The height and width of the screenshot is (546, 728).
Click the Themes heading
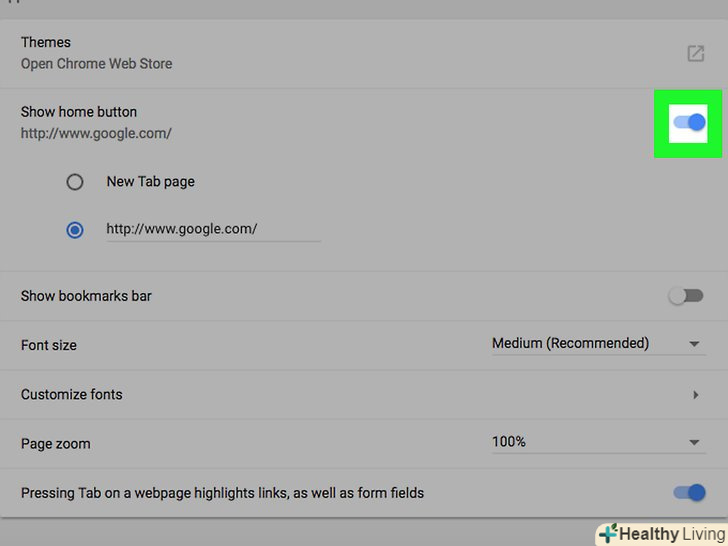tap(46, 42)
